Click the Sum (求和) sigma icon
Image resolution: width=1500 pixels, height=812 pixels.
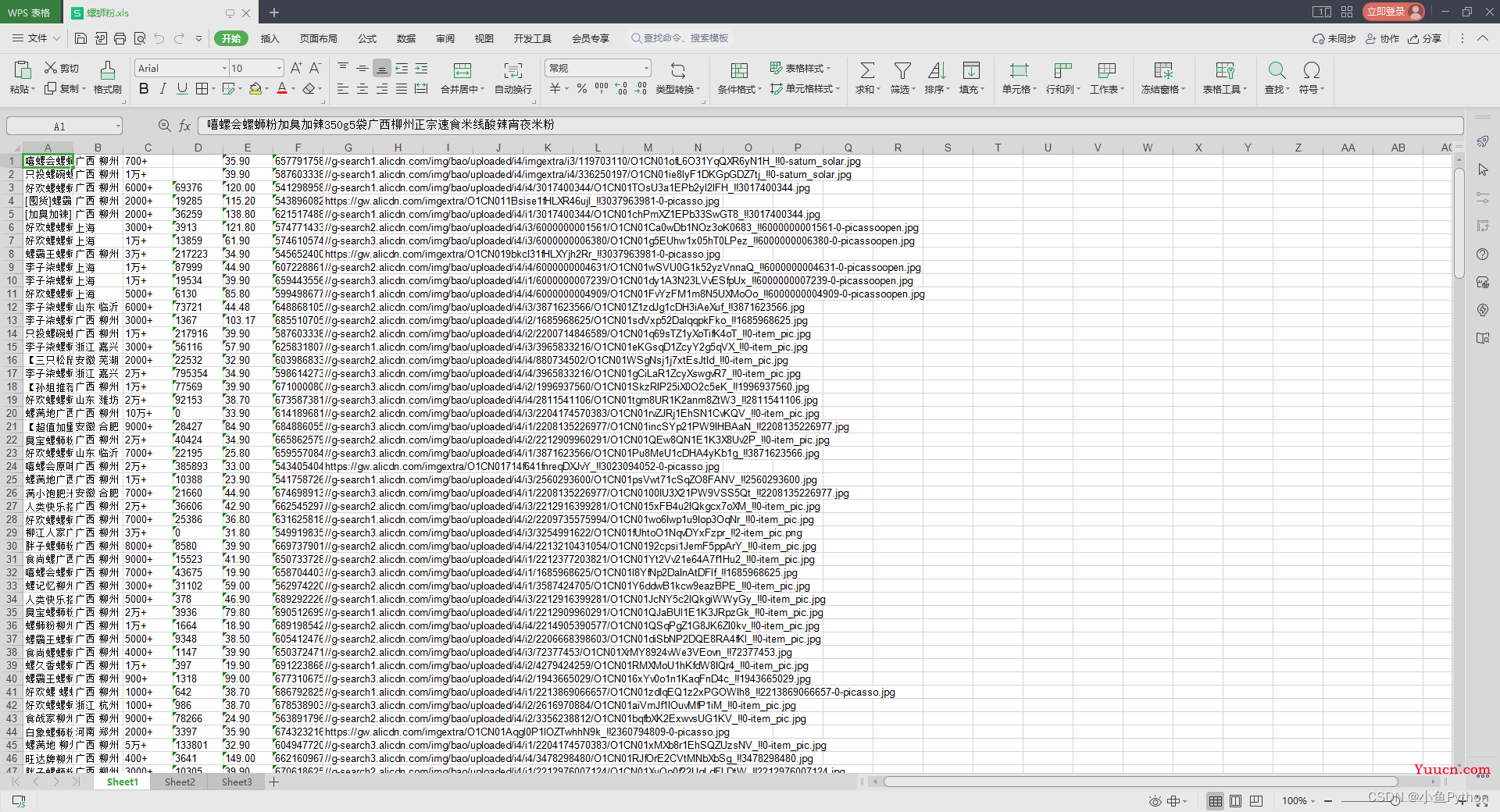point(866,70)
